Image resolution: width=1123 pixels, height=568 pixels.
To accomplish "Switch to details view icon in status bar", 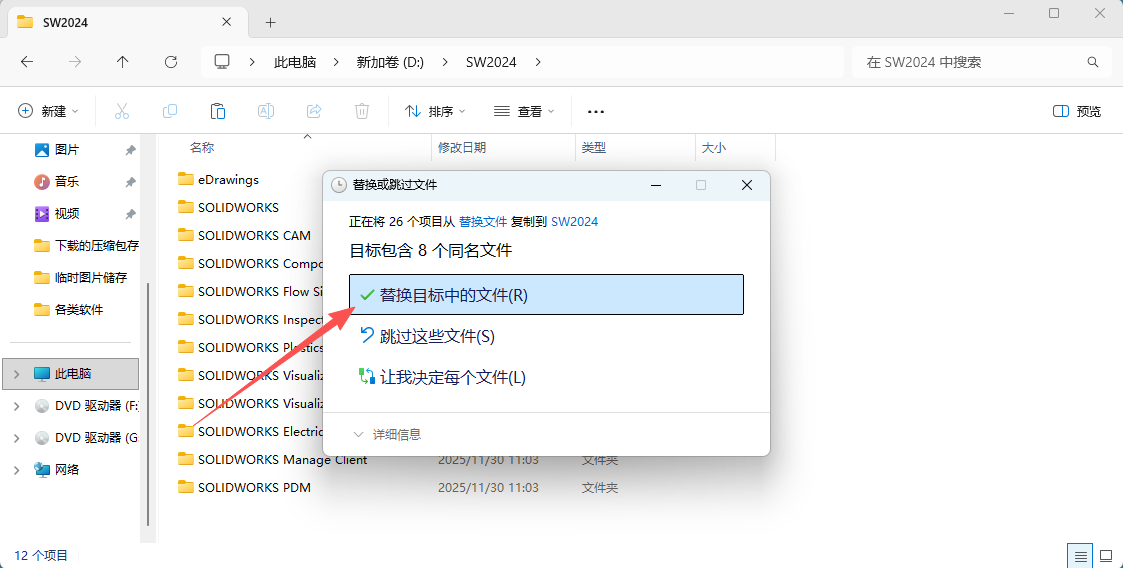I will 1081,556.
